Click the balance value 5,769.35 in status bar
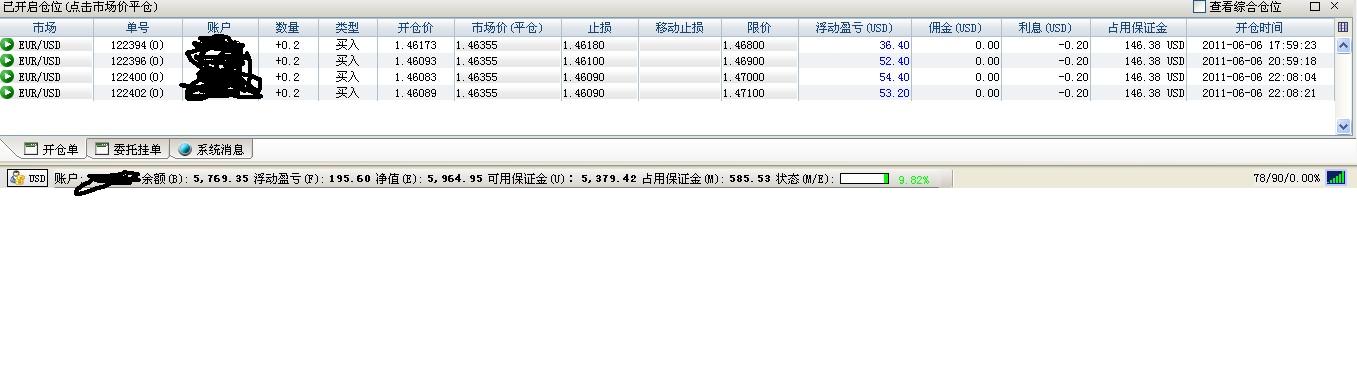The image size is (1357, 384). (221, 179)
